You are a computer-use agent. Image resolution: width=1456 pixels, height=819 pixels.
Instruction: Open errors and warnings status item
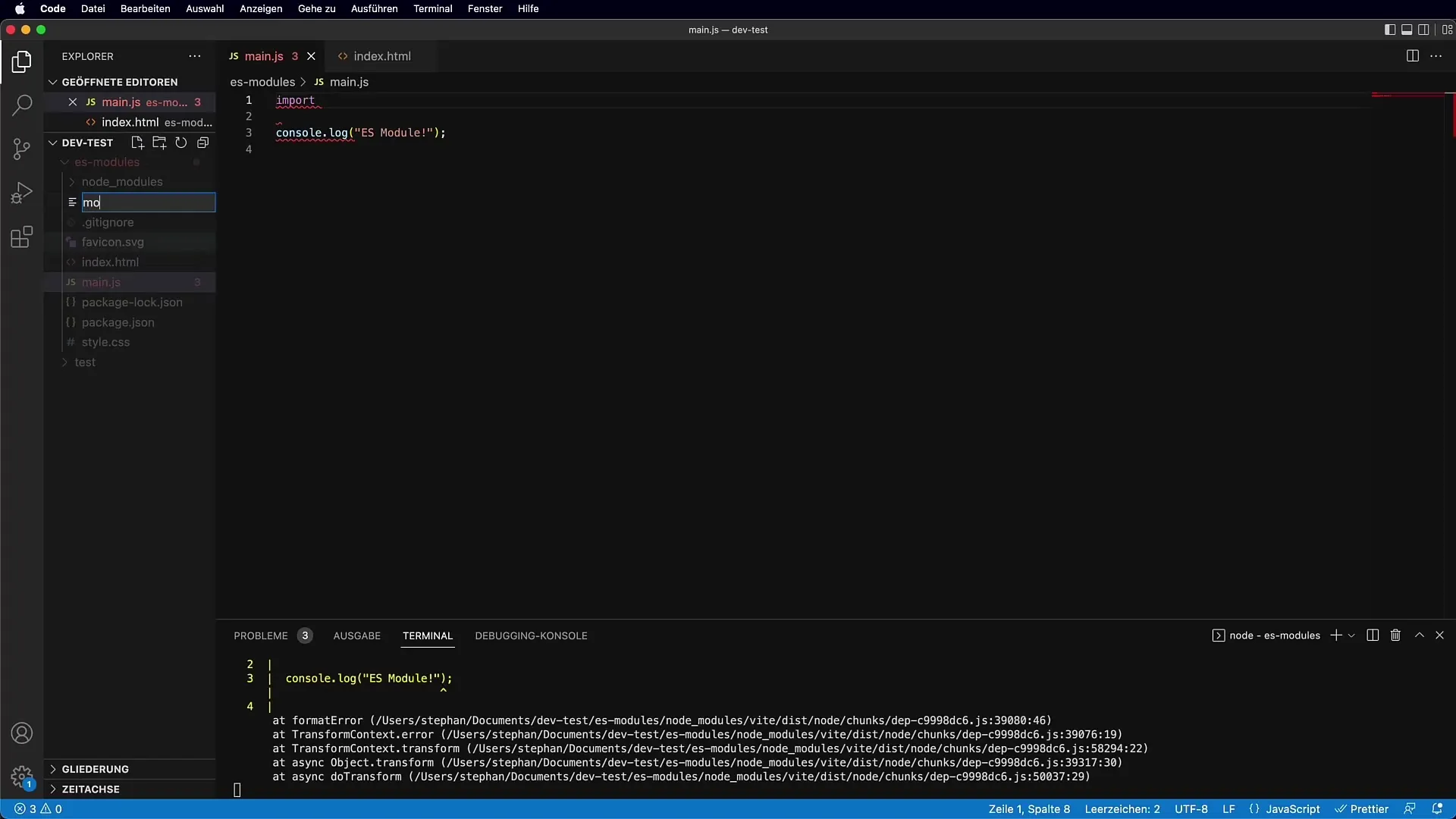pos(39,809)
